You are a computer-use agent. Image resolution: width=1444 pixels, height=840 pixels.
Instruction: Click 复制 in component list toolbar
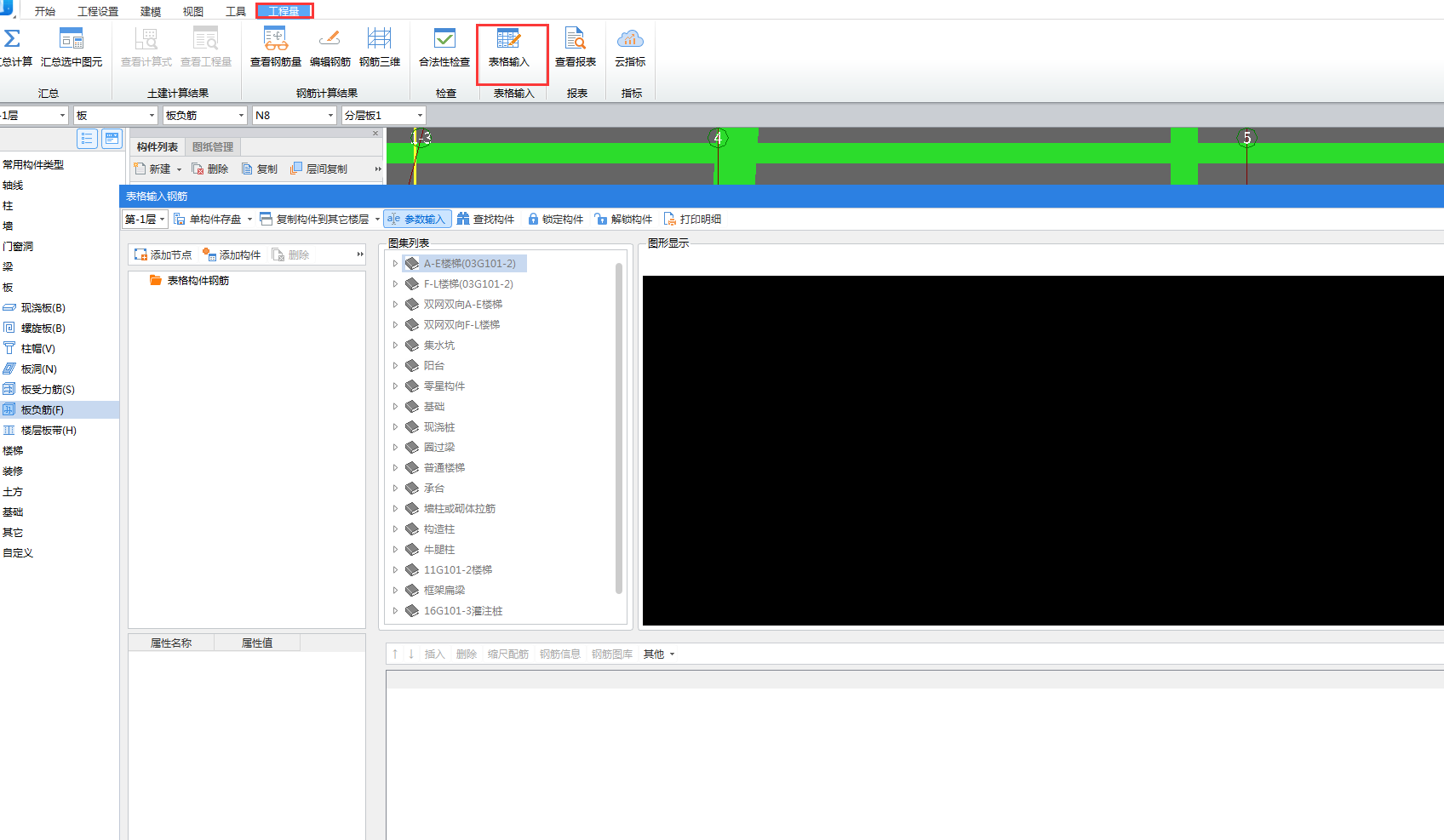(260, 169)
